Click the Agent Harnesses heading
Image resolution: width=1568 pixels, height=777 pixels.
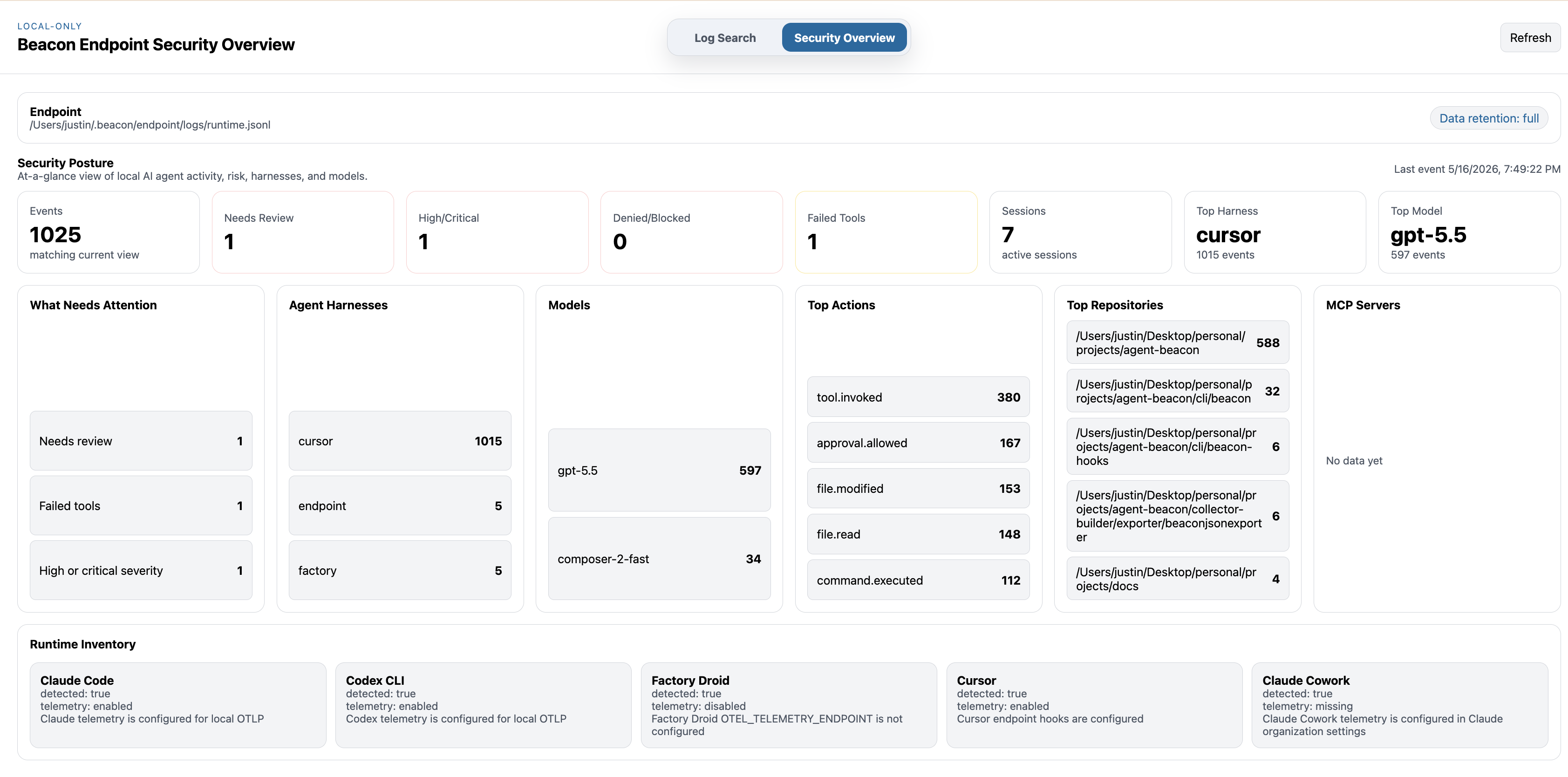click(338, 305)
